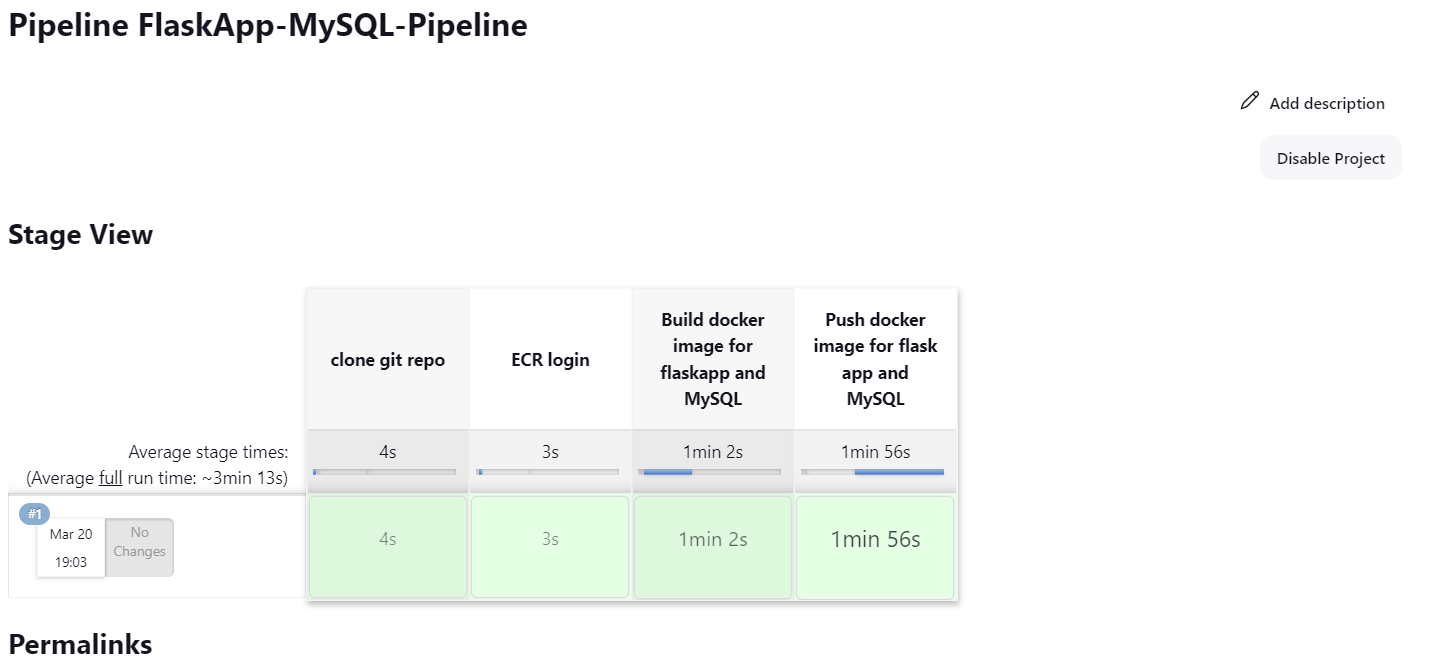Click the No Changes label on build #1
1429x663 pixels.
click(139, 546)
